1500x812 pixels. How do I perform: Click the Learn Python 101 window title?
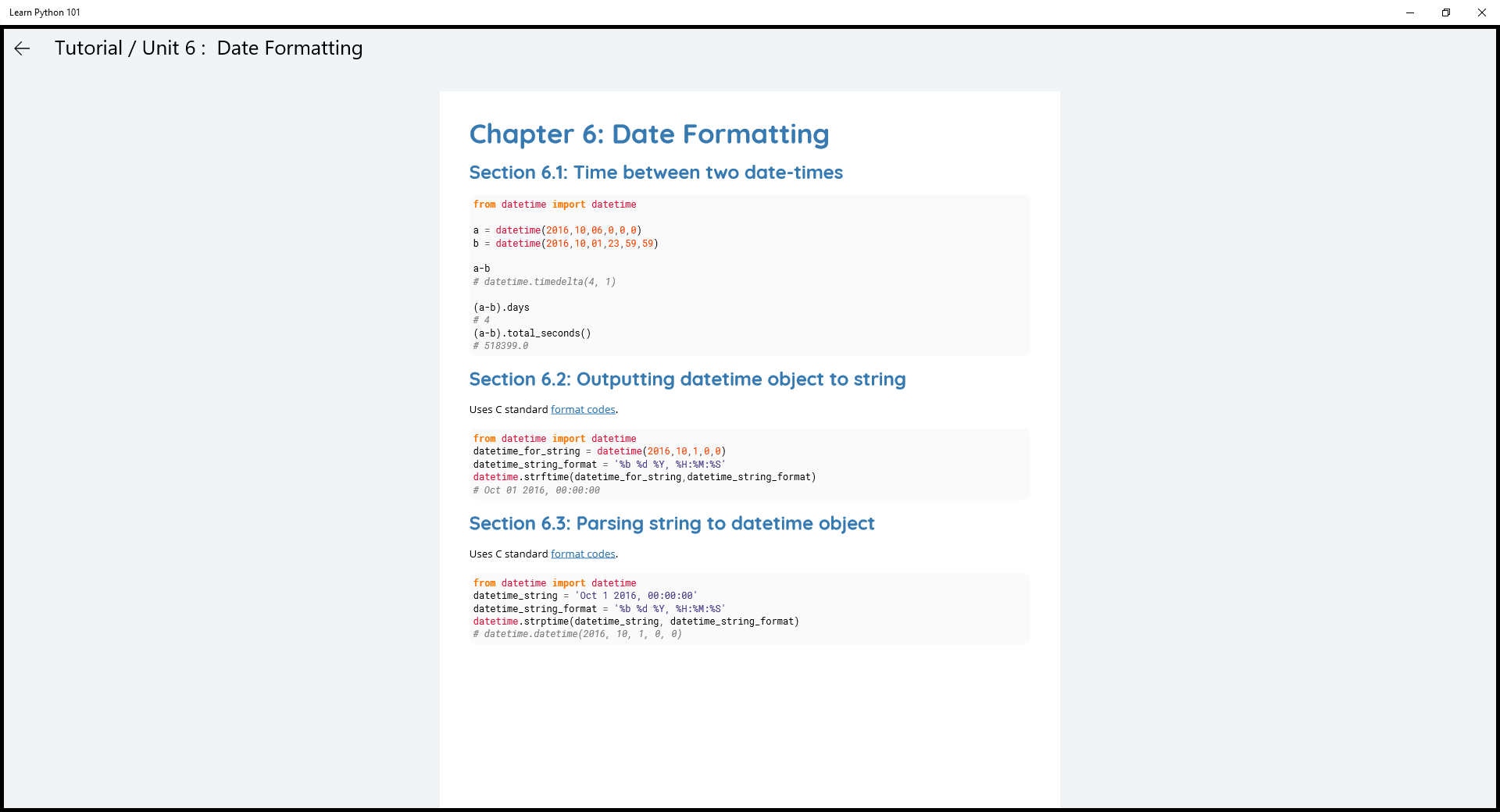click(45, 12)
